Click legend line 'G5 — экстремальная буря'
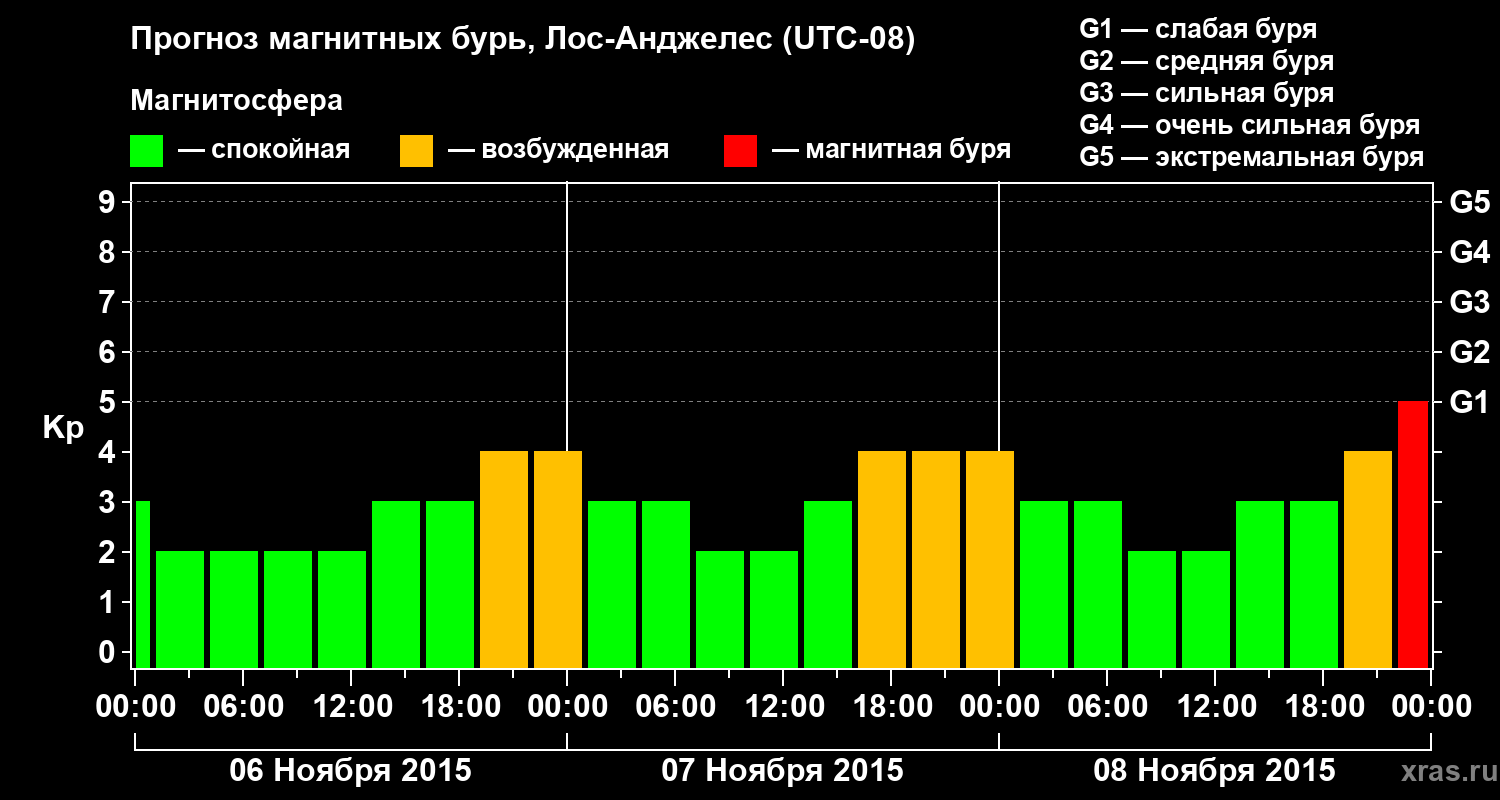Screen dimensions: 1500x800 pos(1251,157)
